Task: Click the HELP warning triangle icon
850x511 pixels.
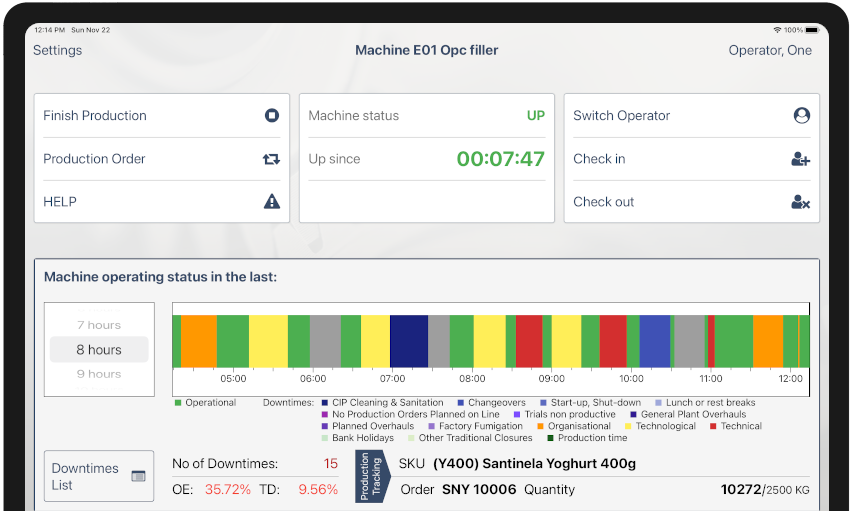Action: [271, 202]
